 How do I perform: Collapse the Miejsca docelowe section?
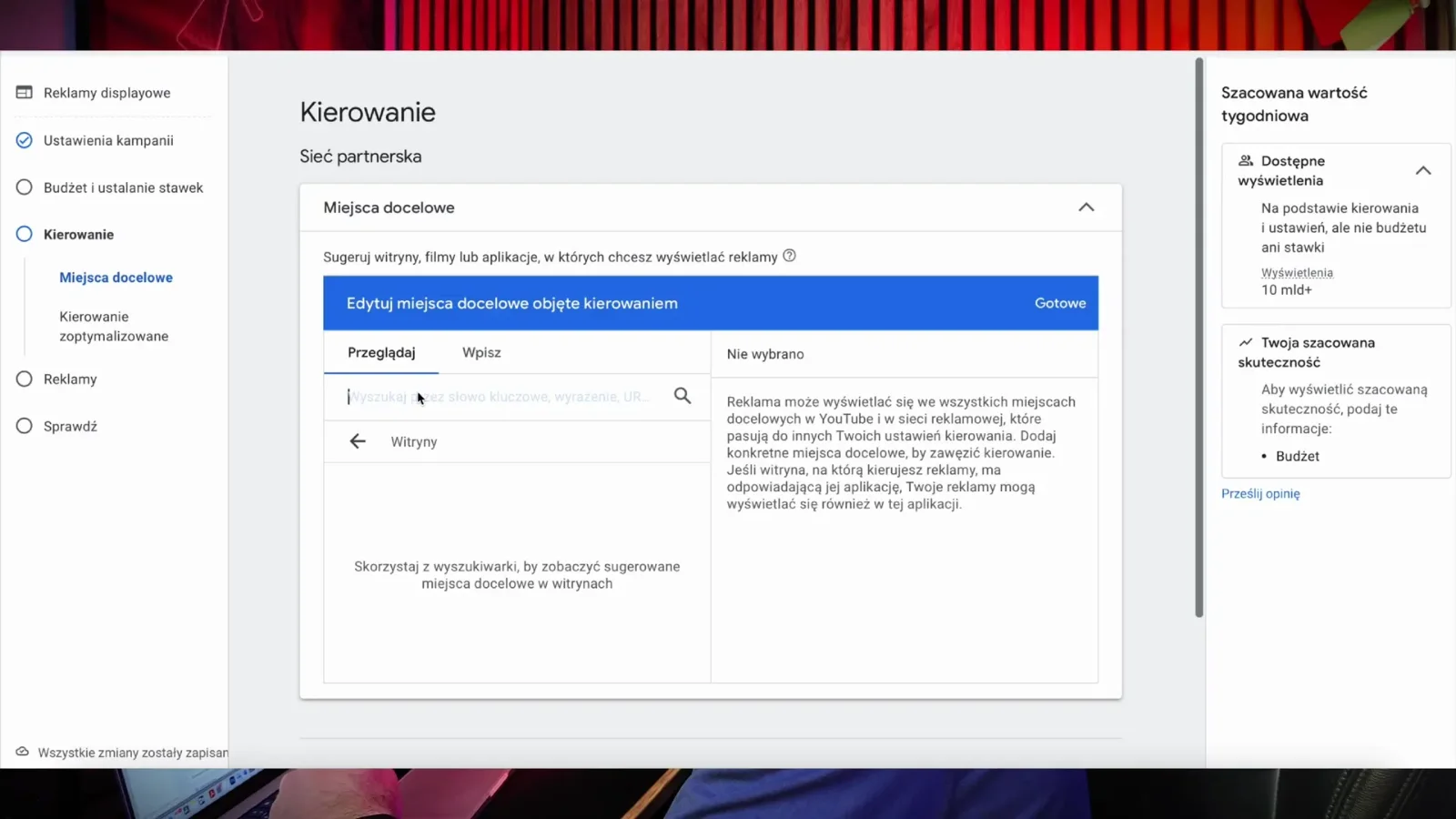coord(1087,207)
